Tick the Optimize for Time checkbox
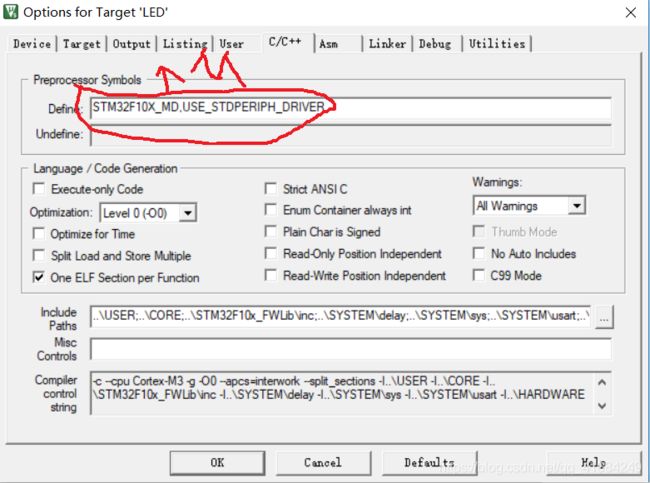 pos(40,233)
